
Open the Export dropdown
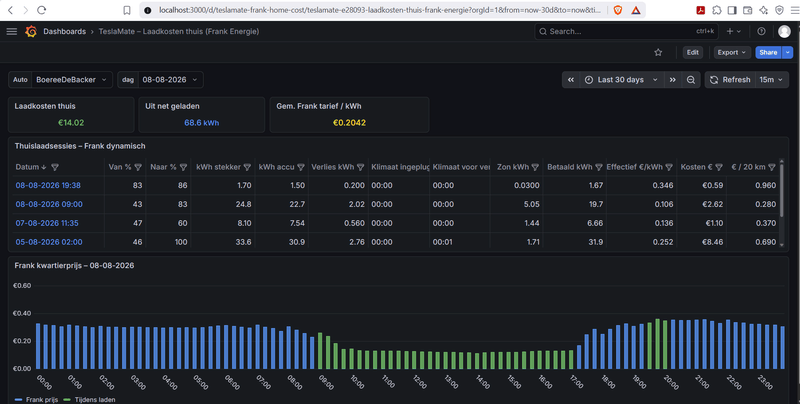(x=731, y=53)
